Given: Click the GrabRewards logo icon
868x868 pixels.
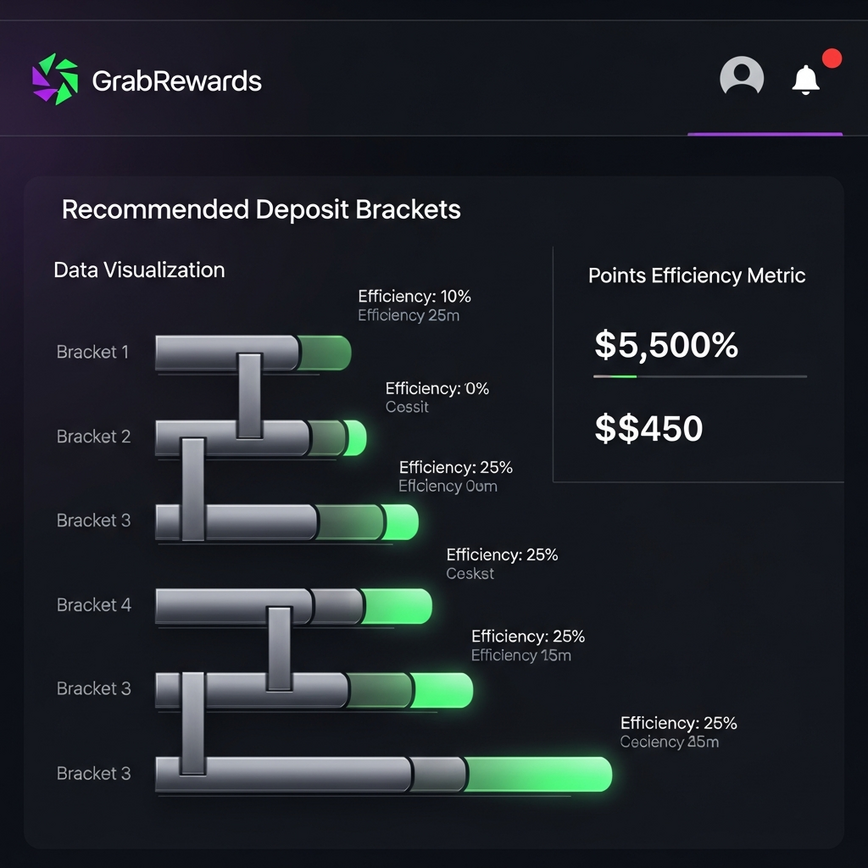Looking at the screenshot, I should pos(55,78).
